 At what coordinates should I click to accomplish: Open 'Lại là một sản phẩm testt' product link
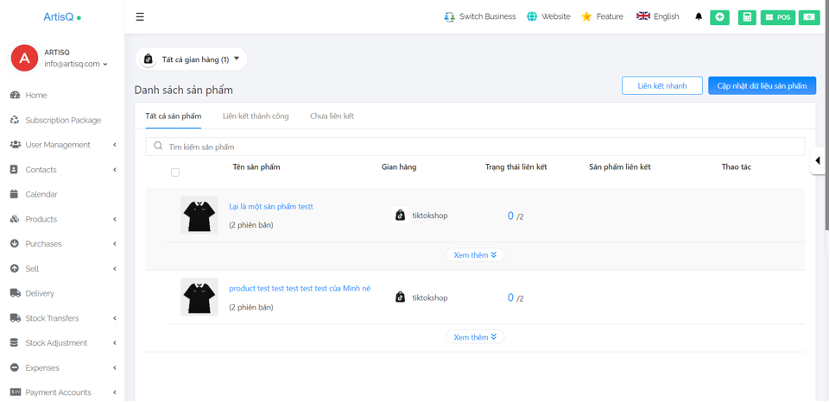(271, 206)
